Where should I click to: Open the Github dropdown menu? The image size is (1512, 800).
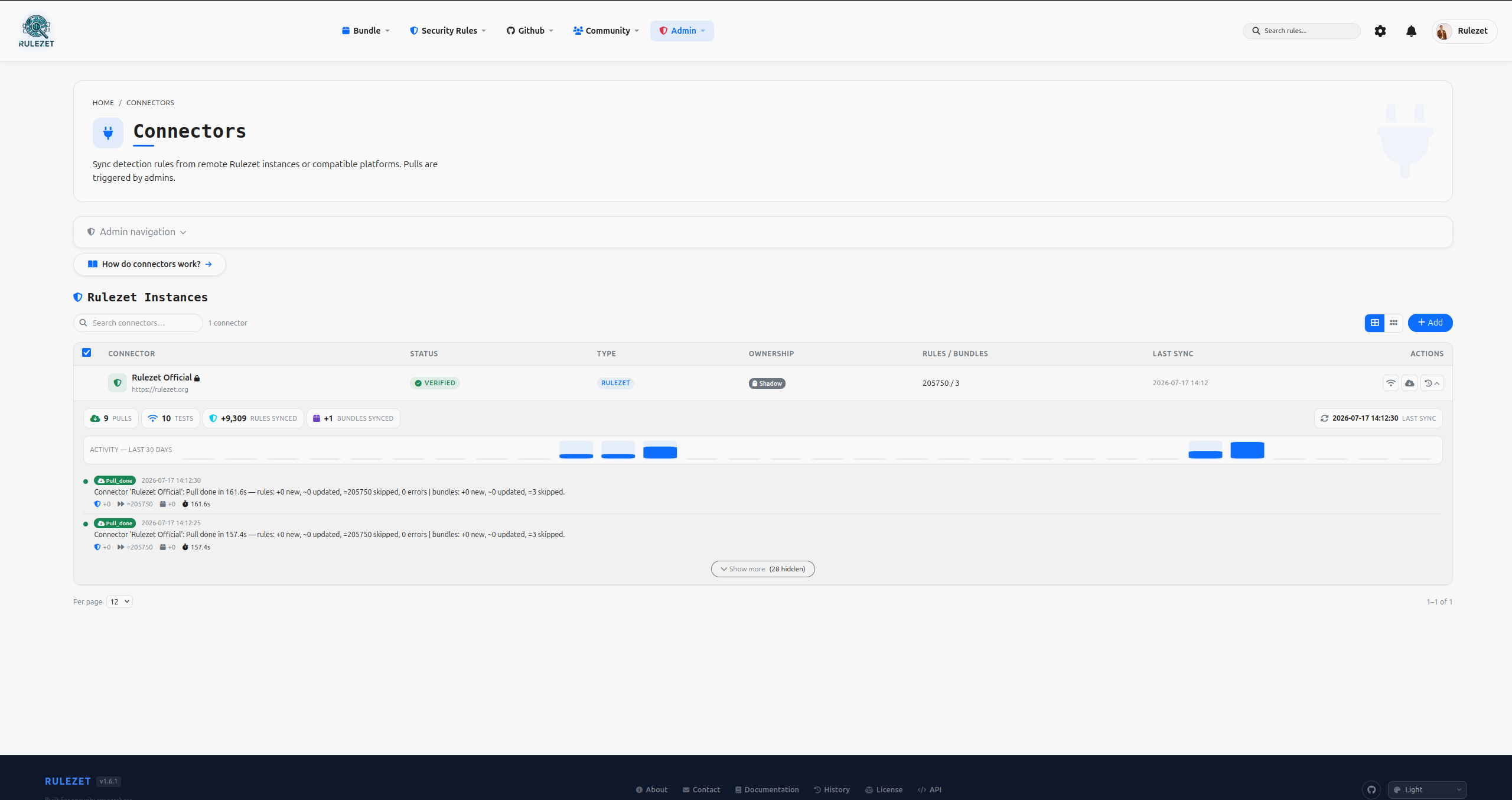click(530, 31)
